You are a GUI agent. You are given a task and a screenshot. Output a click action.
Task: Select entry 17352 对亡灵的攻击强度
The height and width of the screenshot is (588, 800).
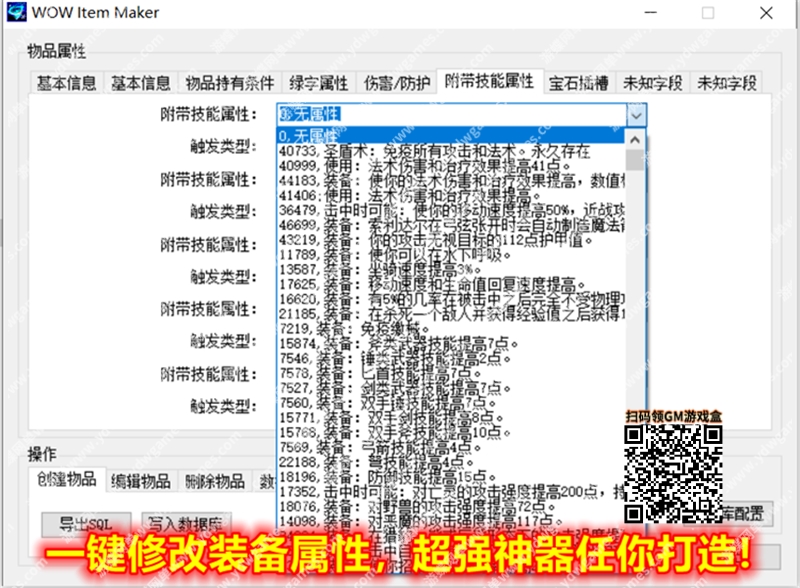451,492
